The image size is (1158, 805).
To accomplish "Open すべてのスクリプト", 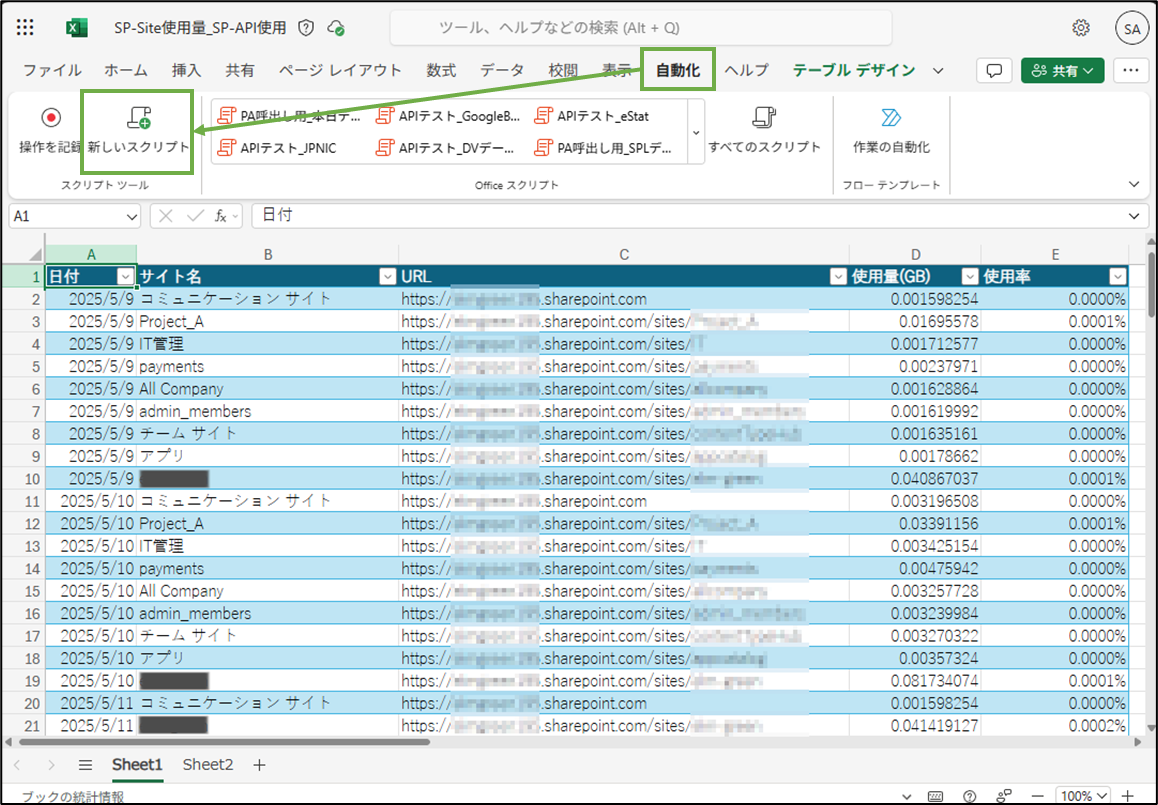I will pyautogui.click(x=764, y=131).
